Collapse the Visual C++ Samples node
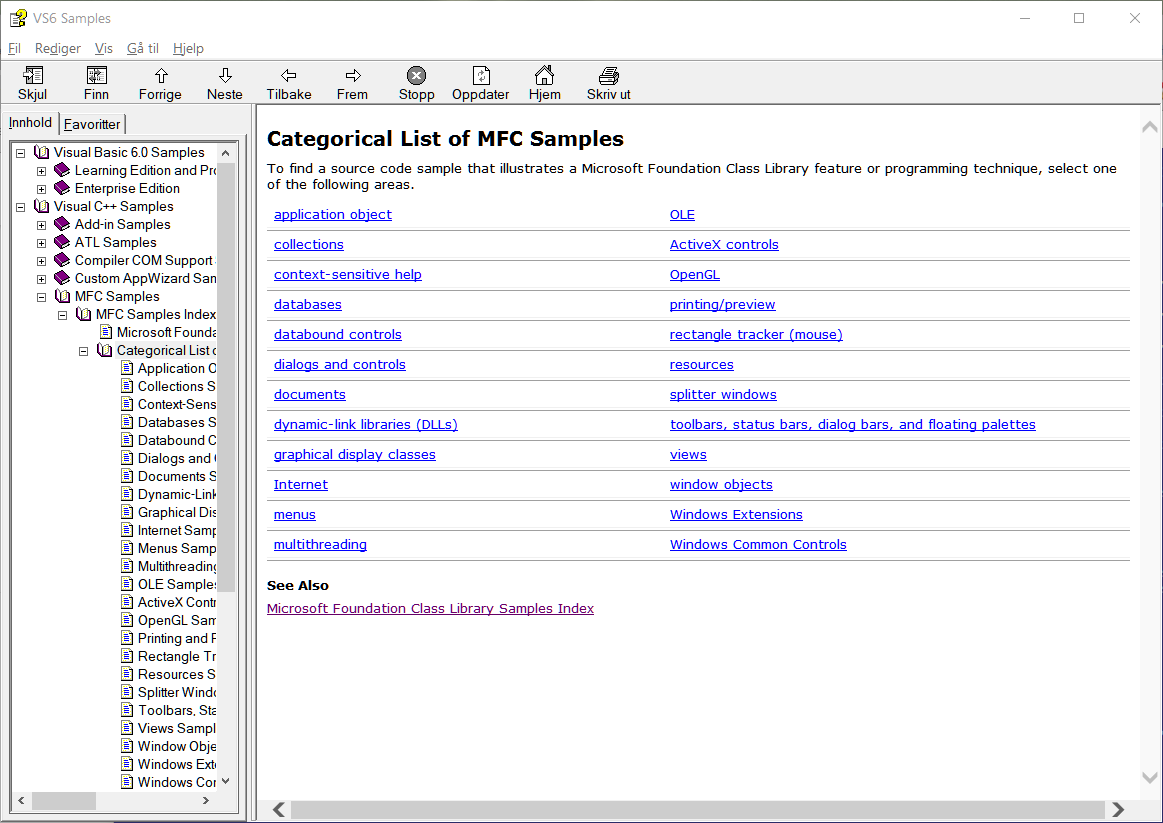 (21, 207)
